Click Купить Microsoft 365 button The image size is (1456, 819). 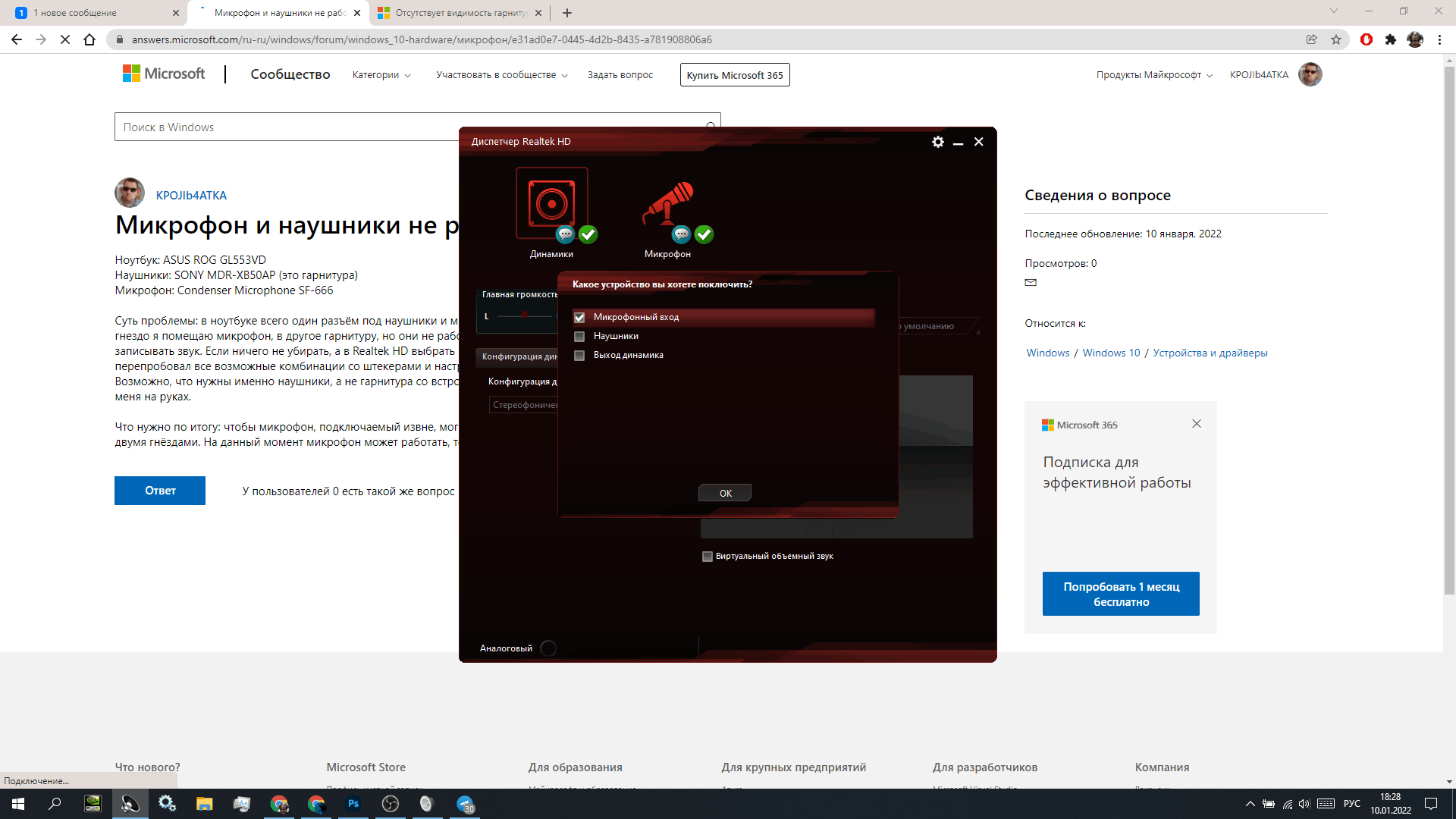click(x=735, y=75)
